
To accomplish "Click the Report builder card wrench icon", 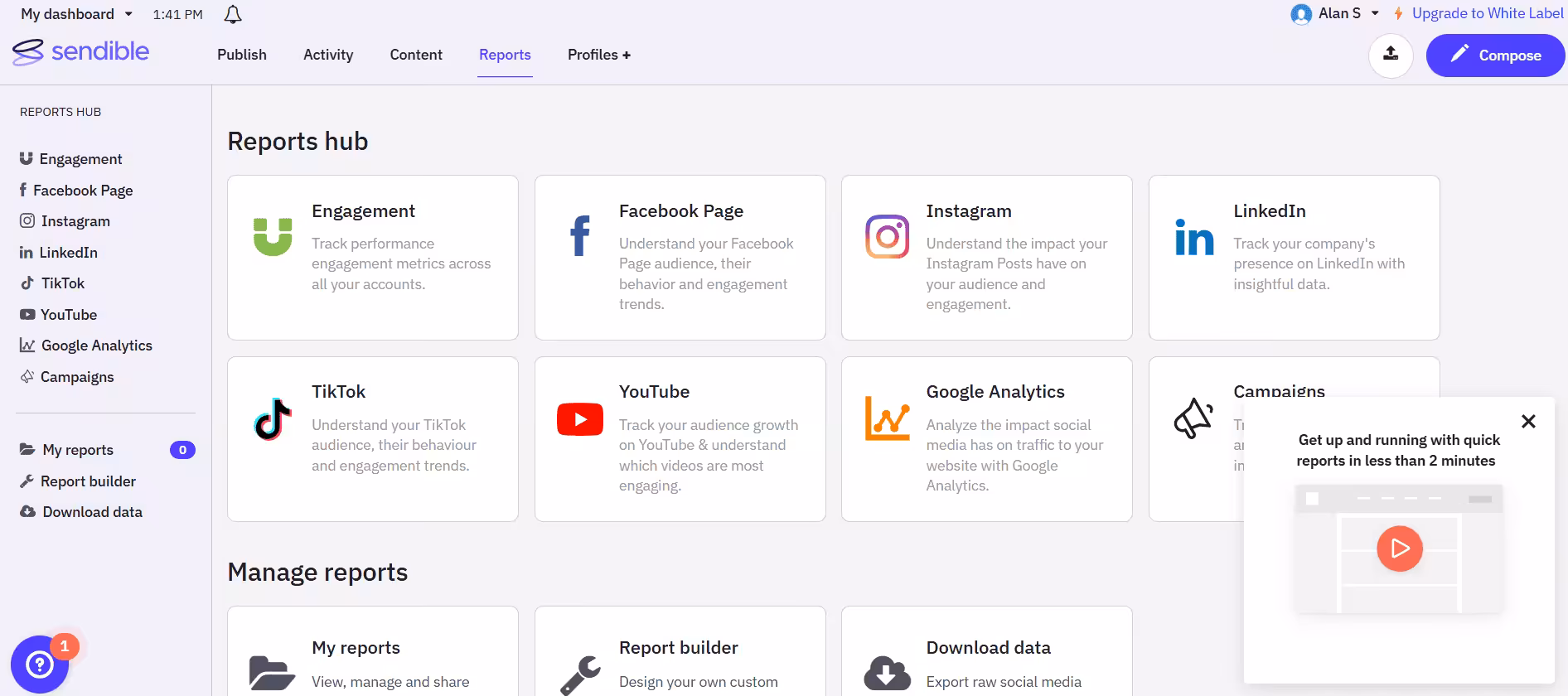I will pos(580,675).
